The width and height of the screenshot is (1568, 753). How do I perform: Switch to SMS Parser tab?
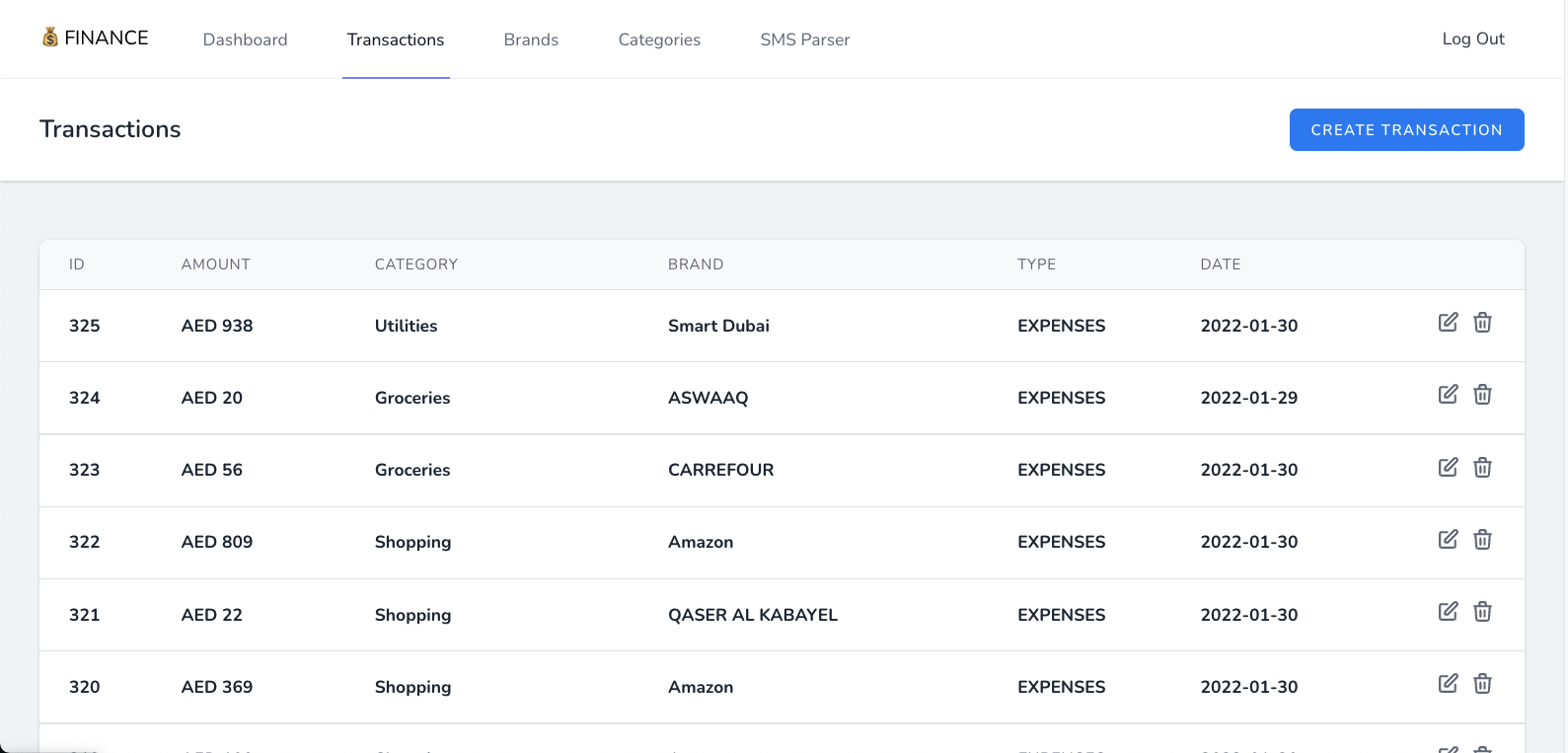tap(804, 39)
